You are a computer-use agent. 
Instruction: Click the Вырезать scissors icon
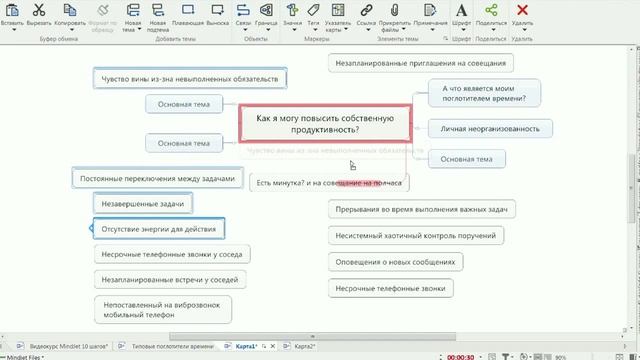39,10
